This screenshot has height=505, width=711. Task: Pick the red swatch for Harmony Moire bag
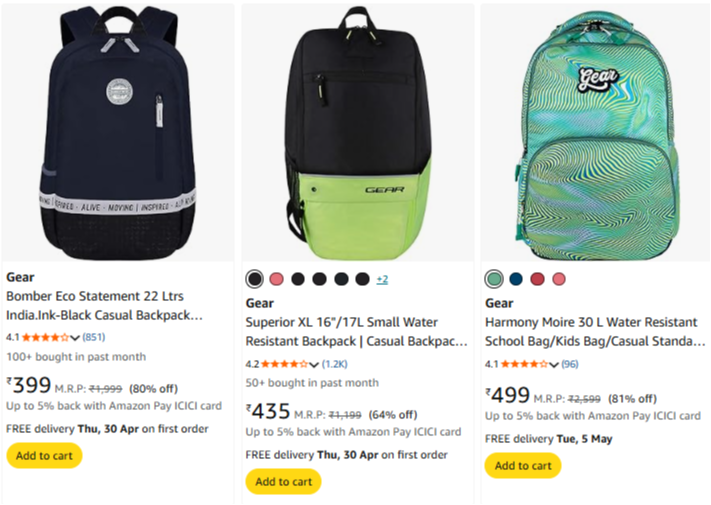click(x=538, y=279)
